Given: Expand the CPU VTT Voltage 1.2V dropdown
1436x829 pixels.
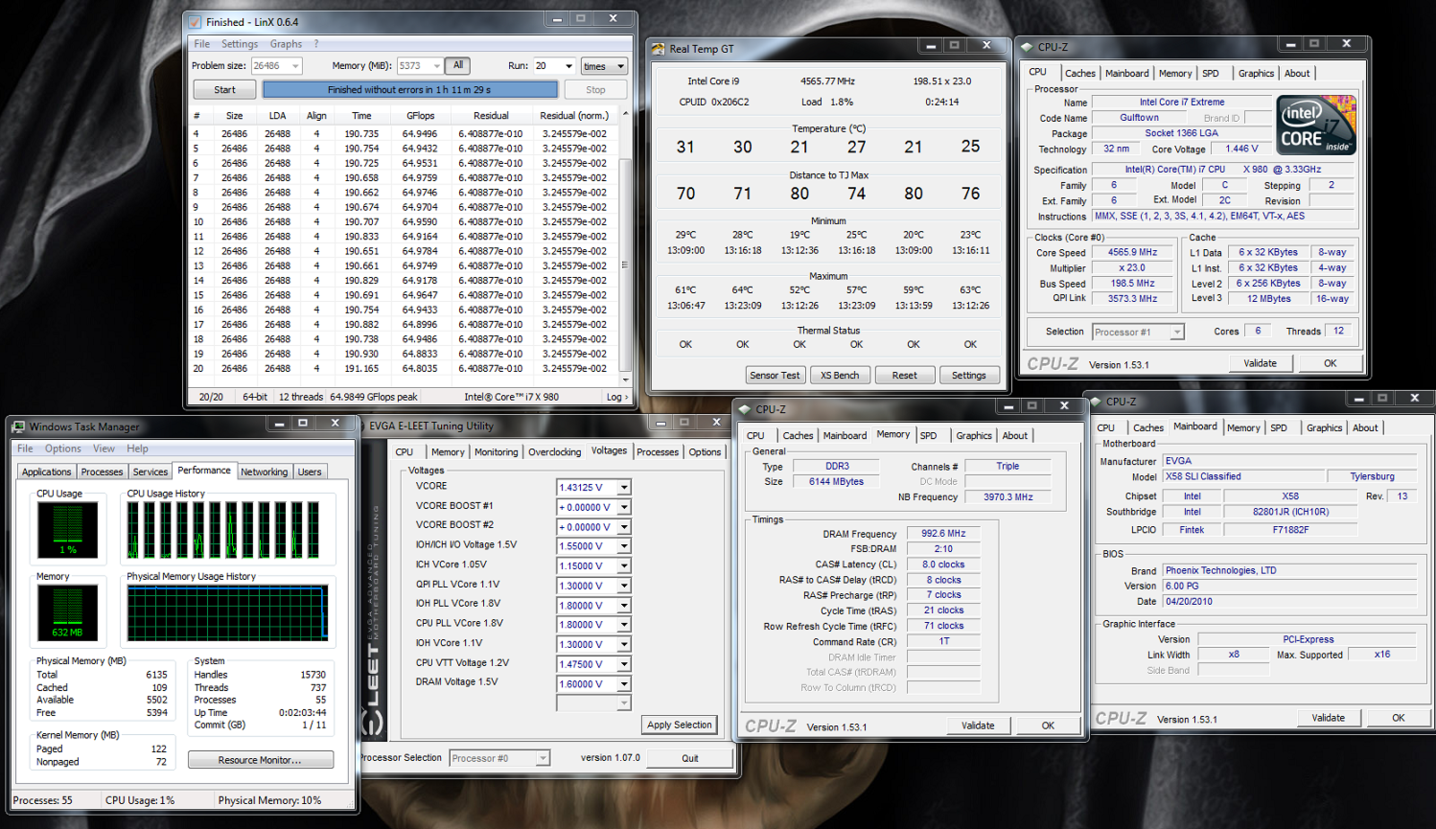Looking at the screenshot, I should tap(623, 664).
